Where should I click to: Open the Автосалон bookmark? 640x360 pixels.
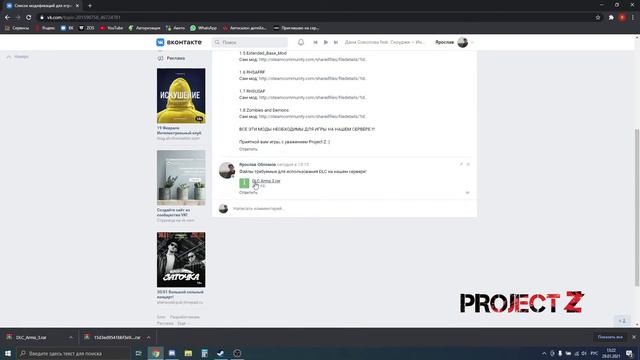[x=244, y=28]
